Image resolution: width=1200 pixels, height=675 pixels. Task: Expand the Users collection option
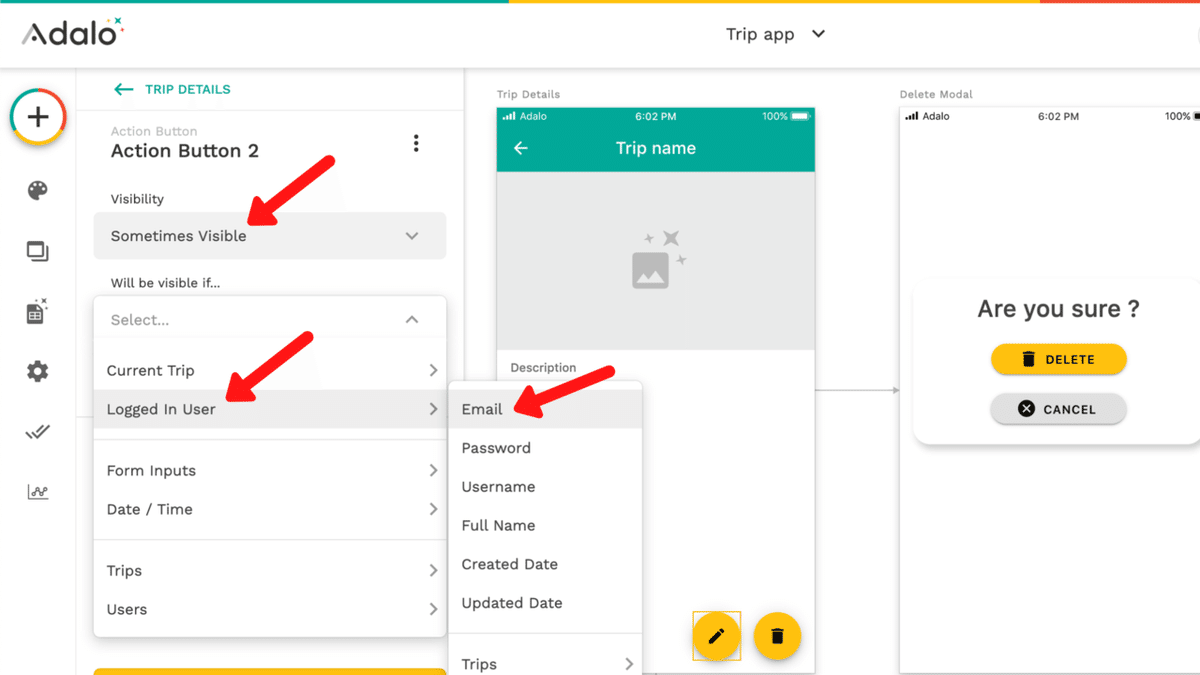point(270,609)
